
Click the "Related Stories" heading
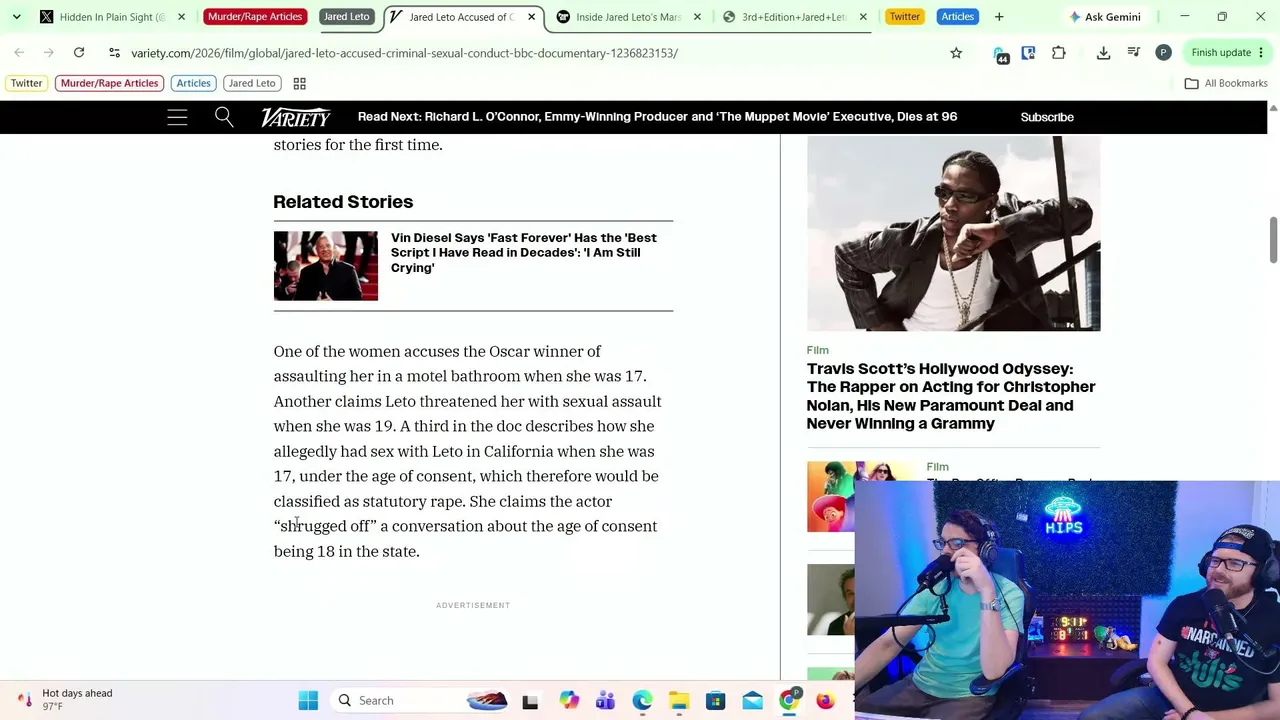pyautogui.click(x=343, y=202)
